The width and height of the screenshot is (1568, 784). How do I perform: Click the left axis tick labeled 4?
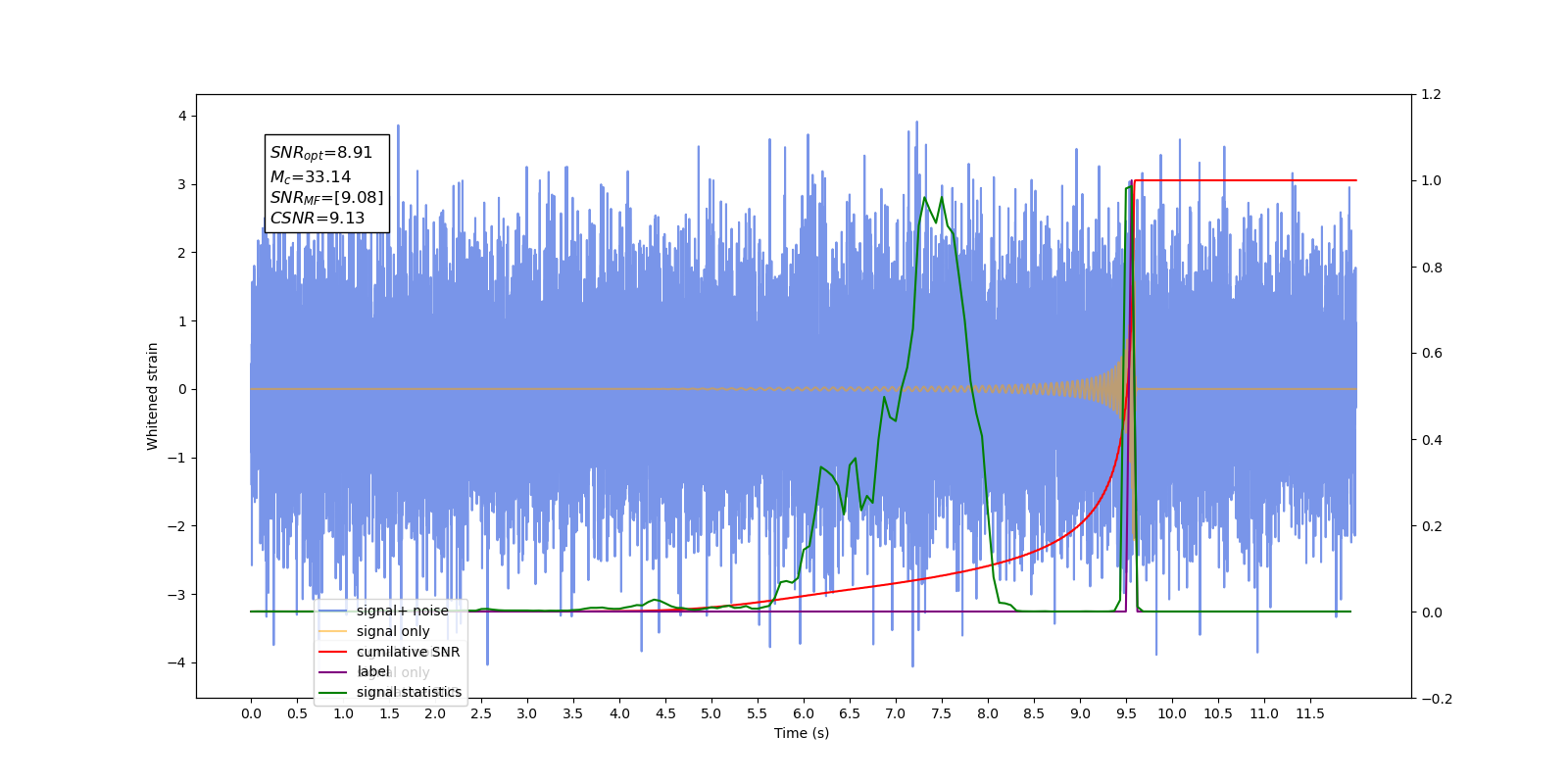[x=182, y=116]
